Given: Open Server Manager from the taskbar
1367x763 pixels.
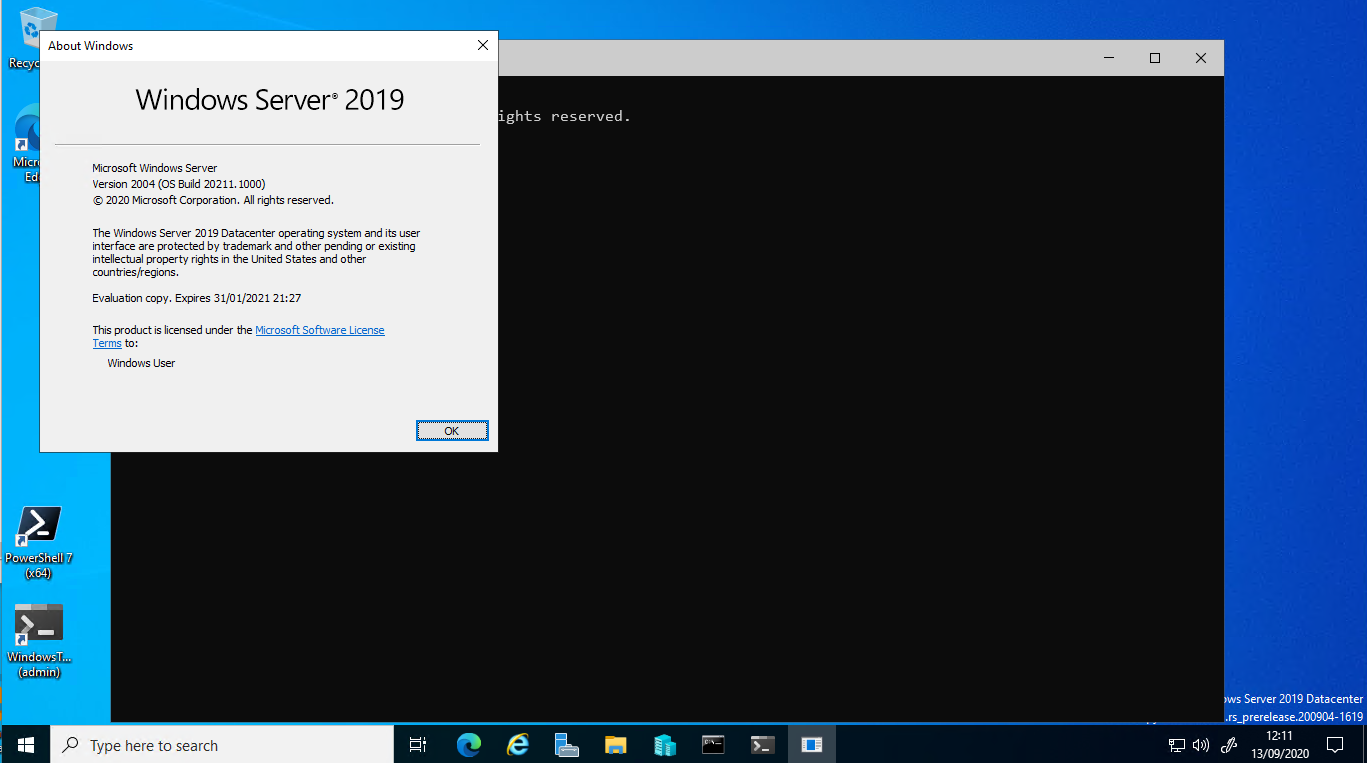Looking at the screenshot, I should click(566, 745).
